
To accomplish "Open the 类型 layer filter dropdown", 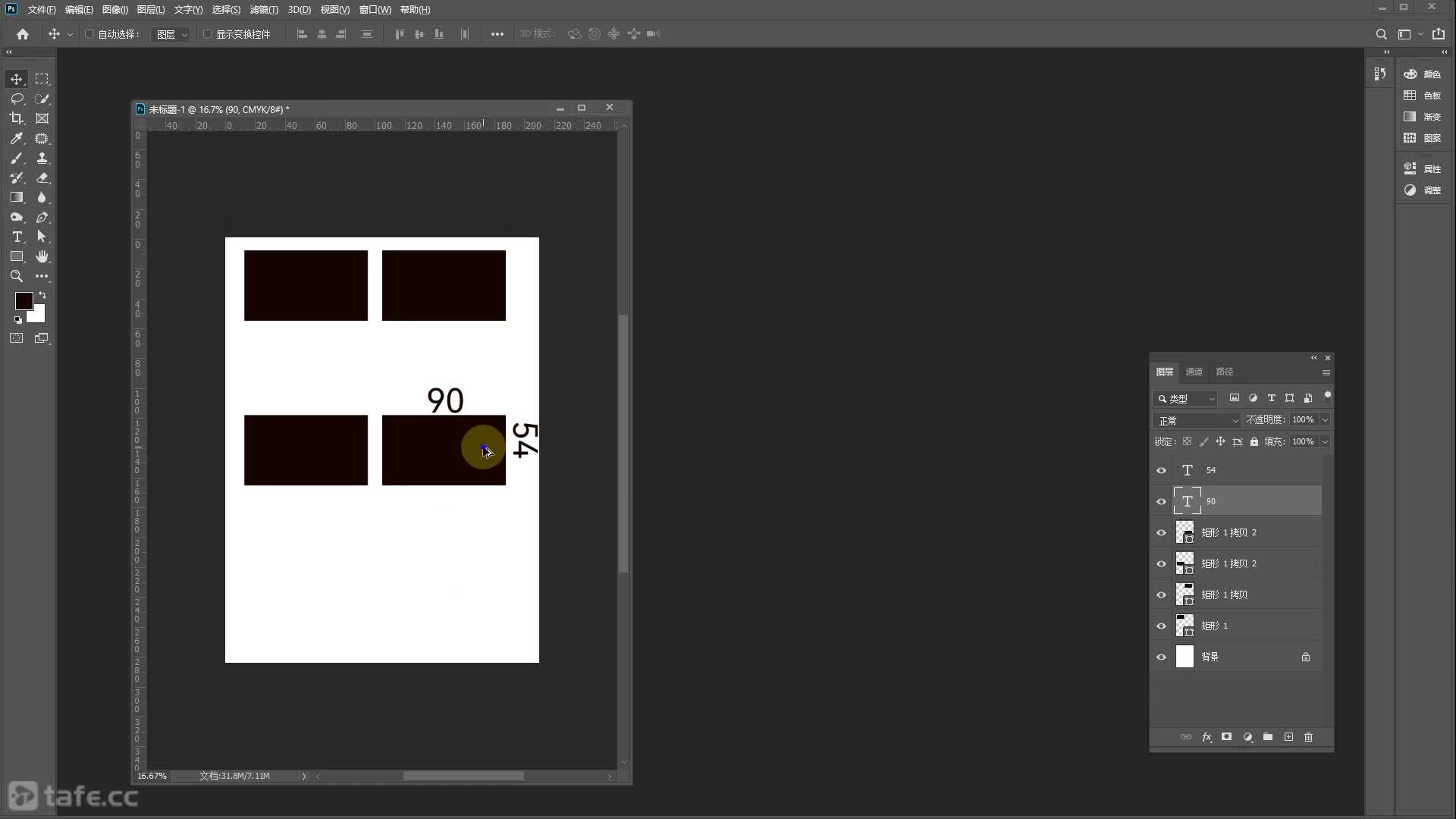I will pyautogui.click(x=1186, y=398).
